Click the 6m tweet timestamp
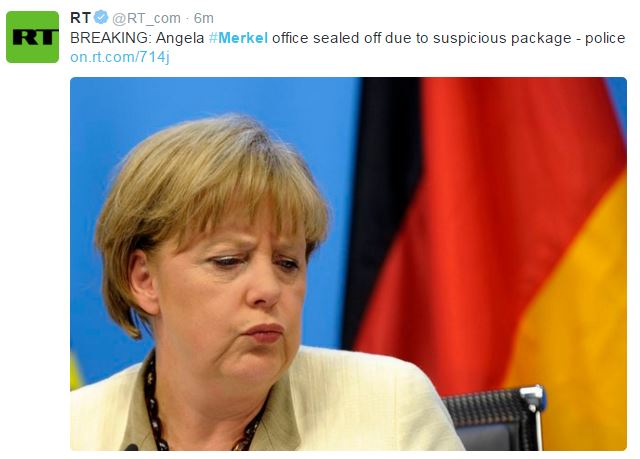 (x=203, y=18)
